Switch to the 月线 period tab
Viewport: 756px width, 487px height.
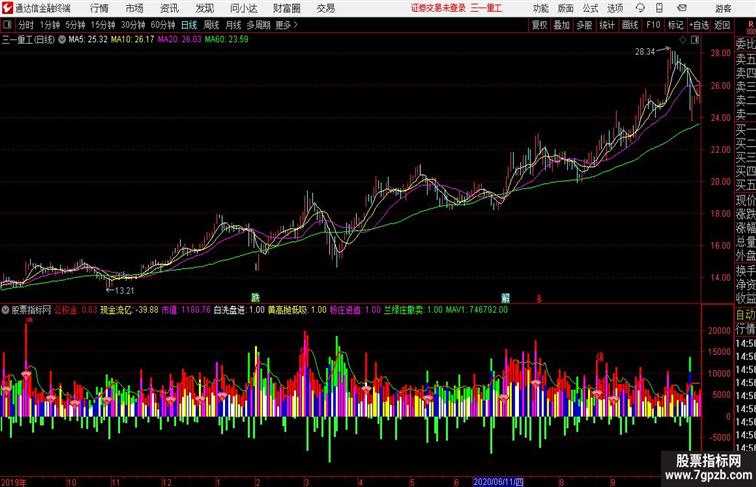tap(233, 25)
